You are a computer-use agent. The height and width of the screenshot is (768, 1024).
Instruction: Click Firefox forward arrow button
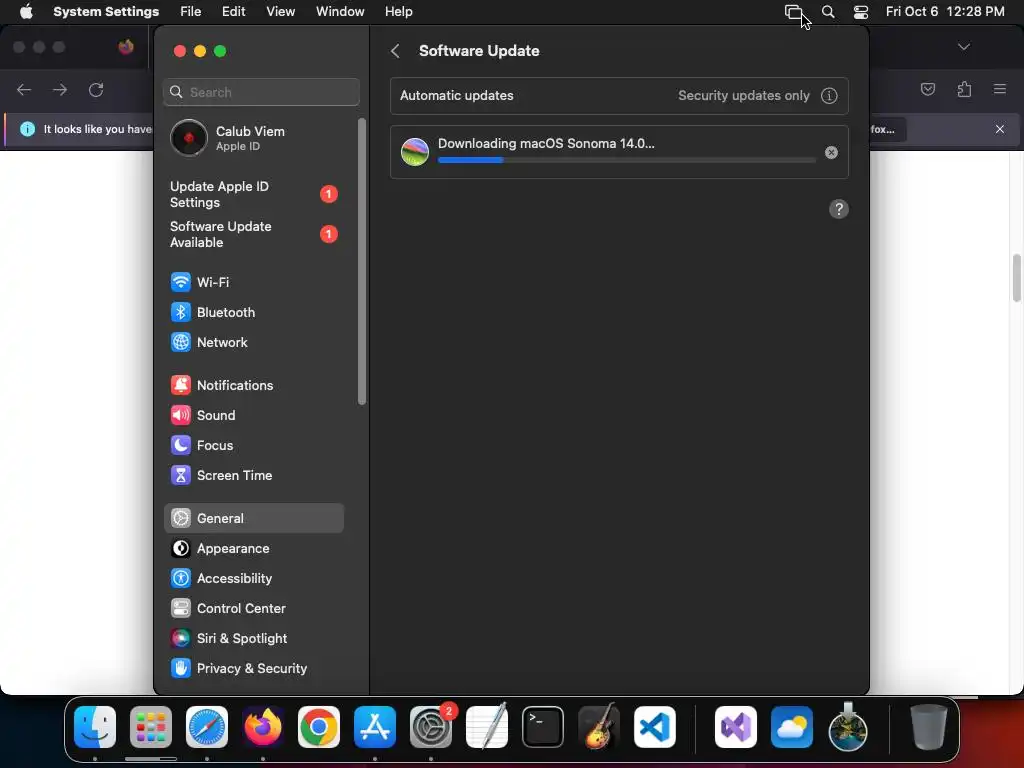coord(60,90)
